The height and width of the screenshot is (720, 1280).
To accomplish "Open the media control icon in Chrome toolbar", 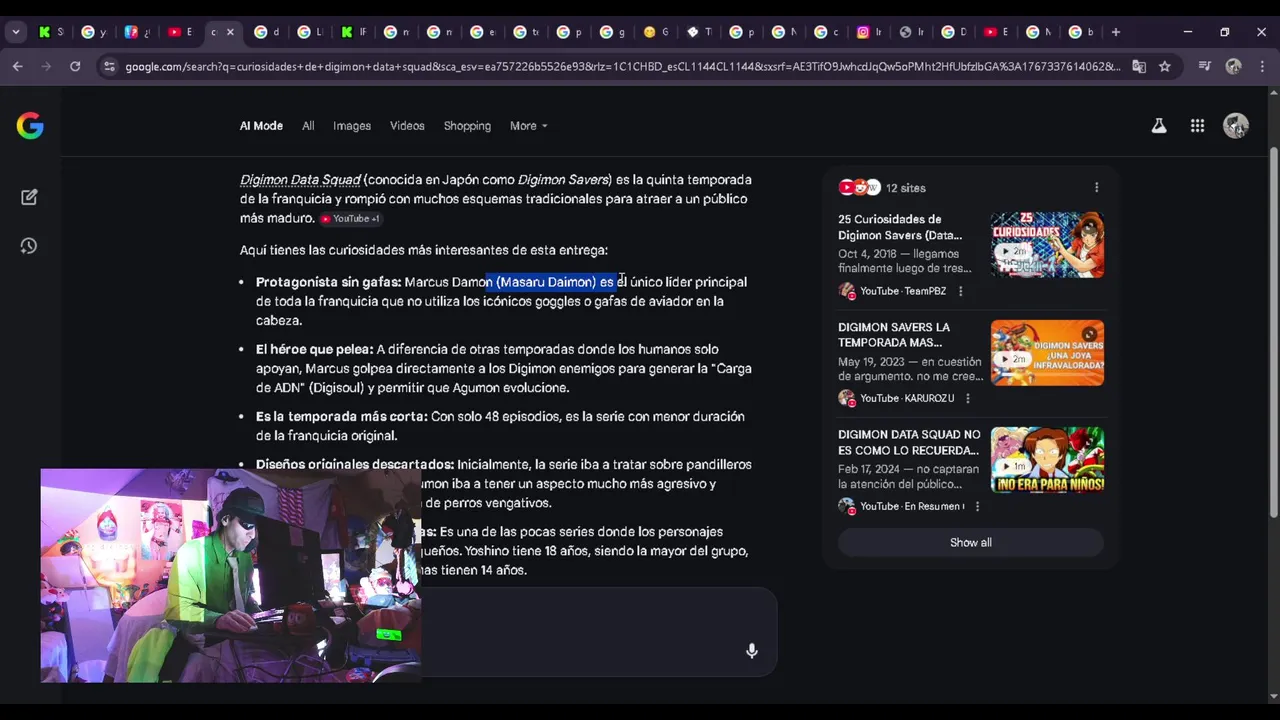I will click(x=1205, y=66).
